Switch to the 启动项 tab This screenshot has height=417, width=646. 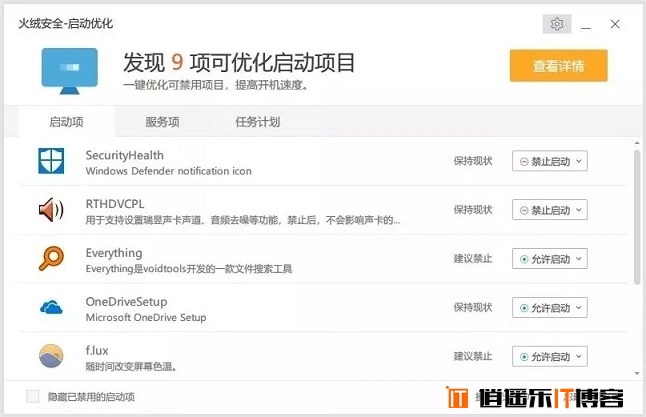coord(66,122)
